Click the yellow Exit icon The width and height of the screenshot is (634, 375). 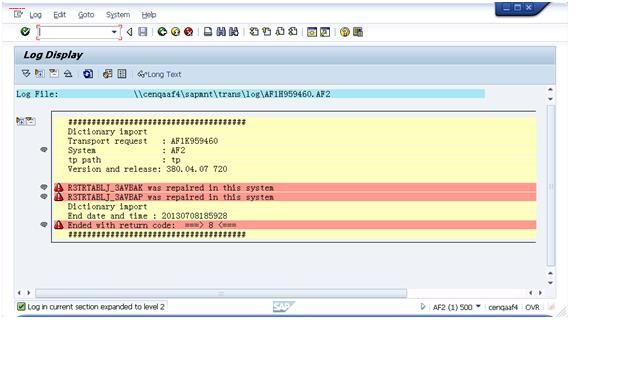pyautogui.click(x=175, y=32)
